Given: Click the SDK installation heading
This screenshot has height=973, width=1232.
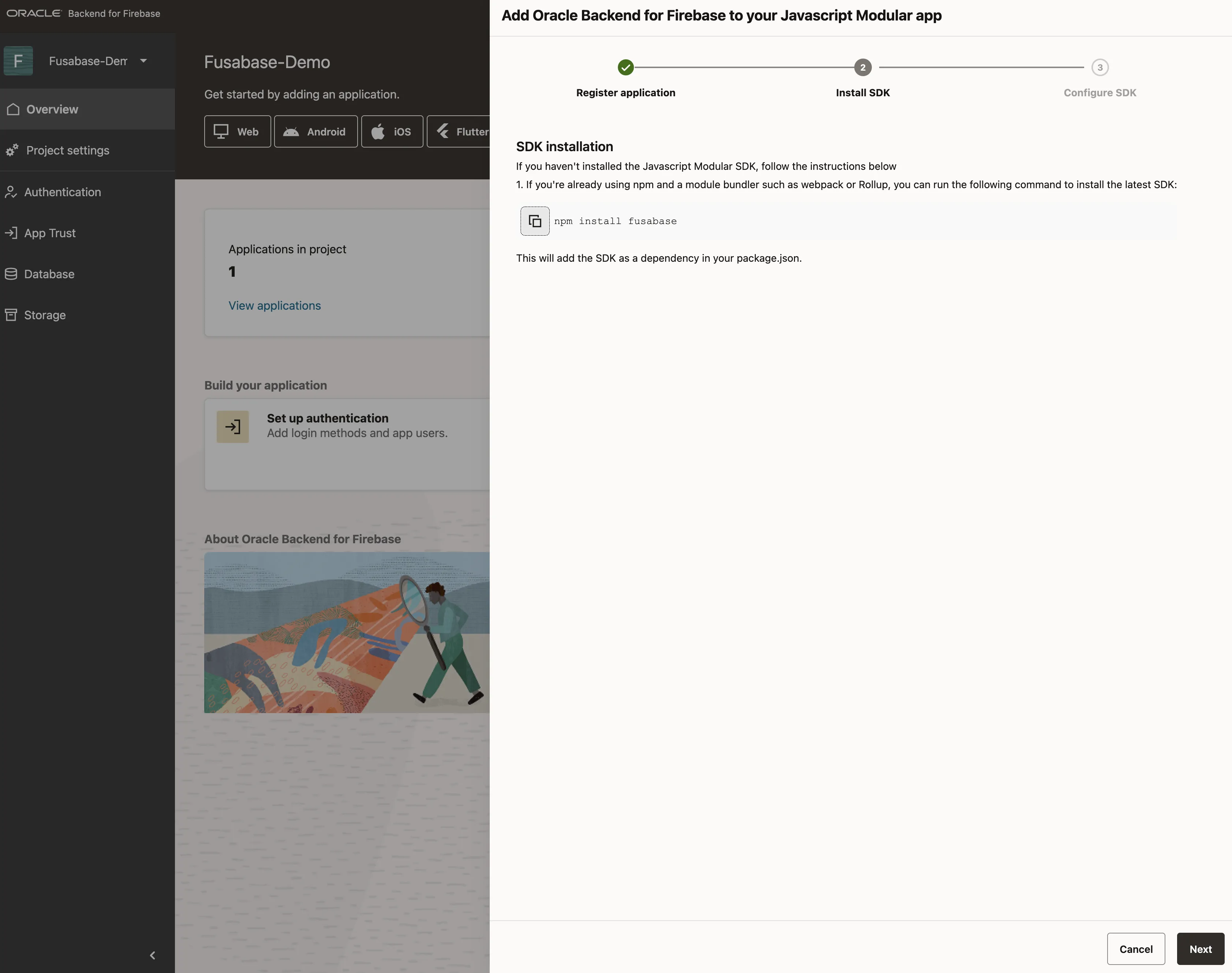Looking at the screenshot, I should (x=564, y=147).
